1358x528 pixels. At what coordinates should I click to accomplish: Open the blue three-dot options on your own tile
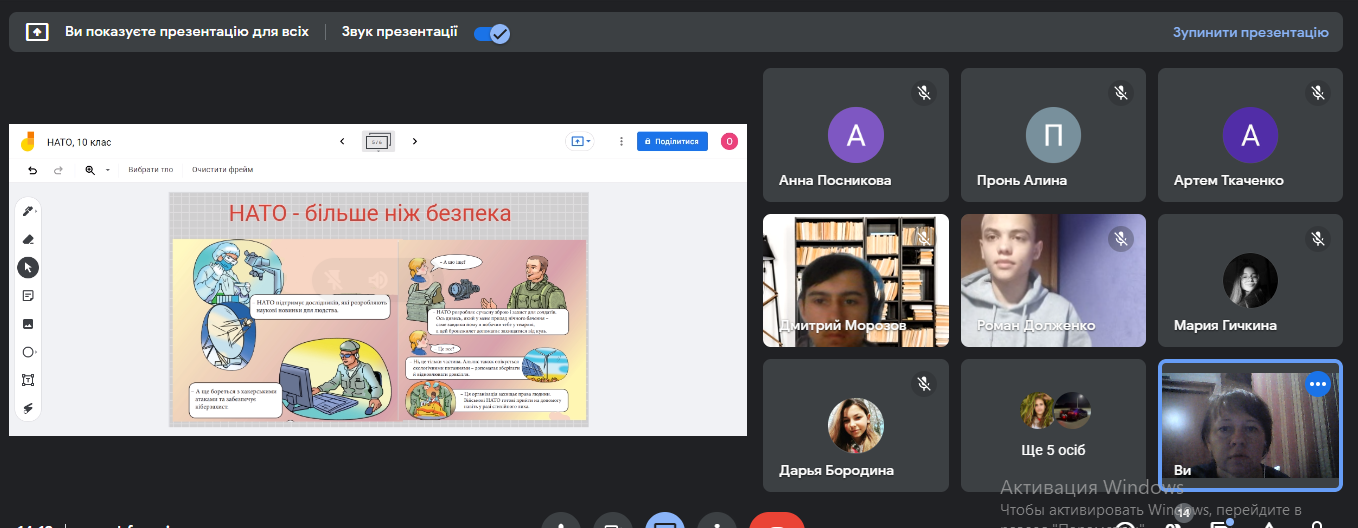[1318, 384]
